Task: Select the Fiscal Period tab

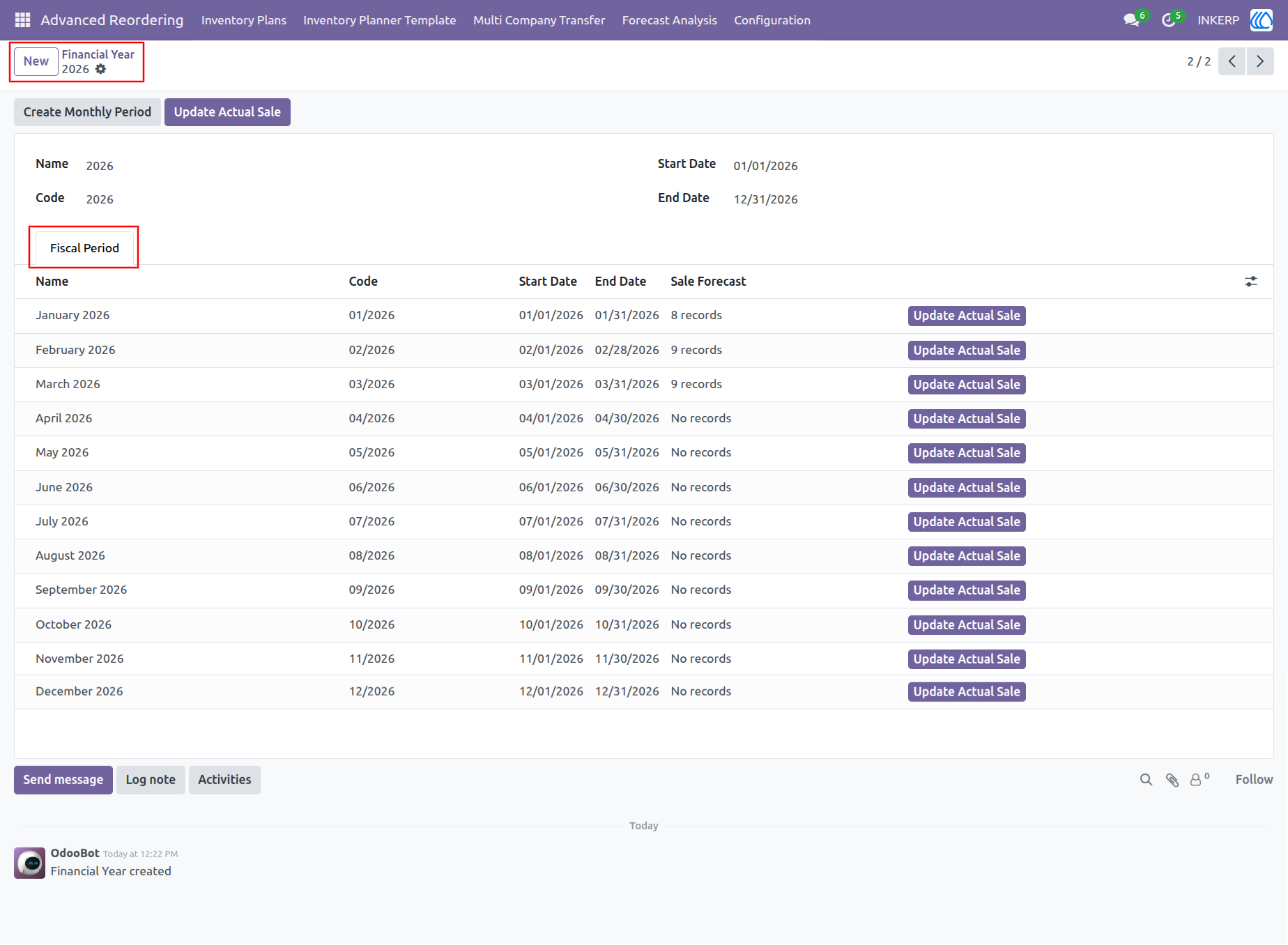Action: [84, 248]
